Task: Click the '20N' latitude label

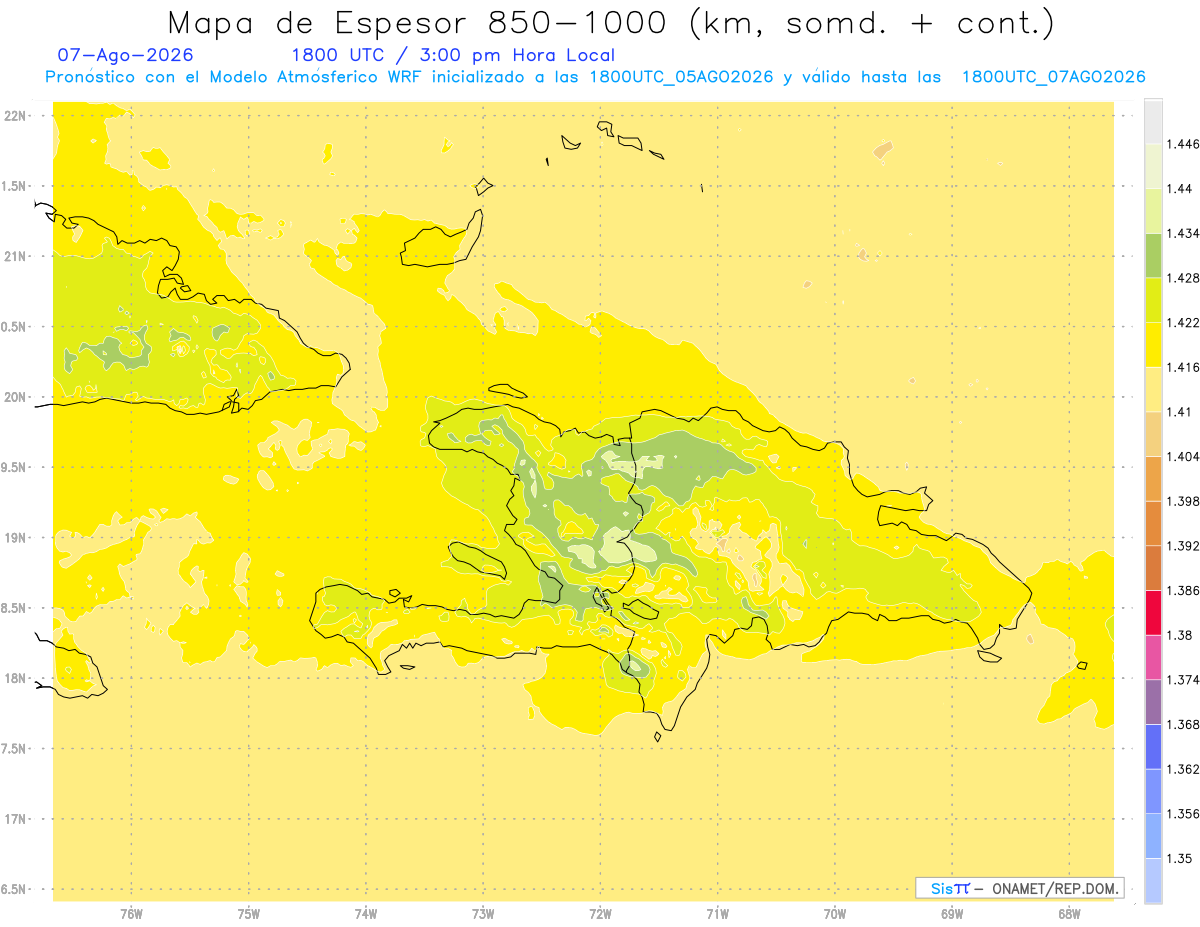Action: 17,397
